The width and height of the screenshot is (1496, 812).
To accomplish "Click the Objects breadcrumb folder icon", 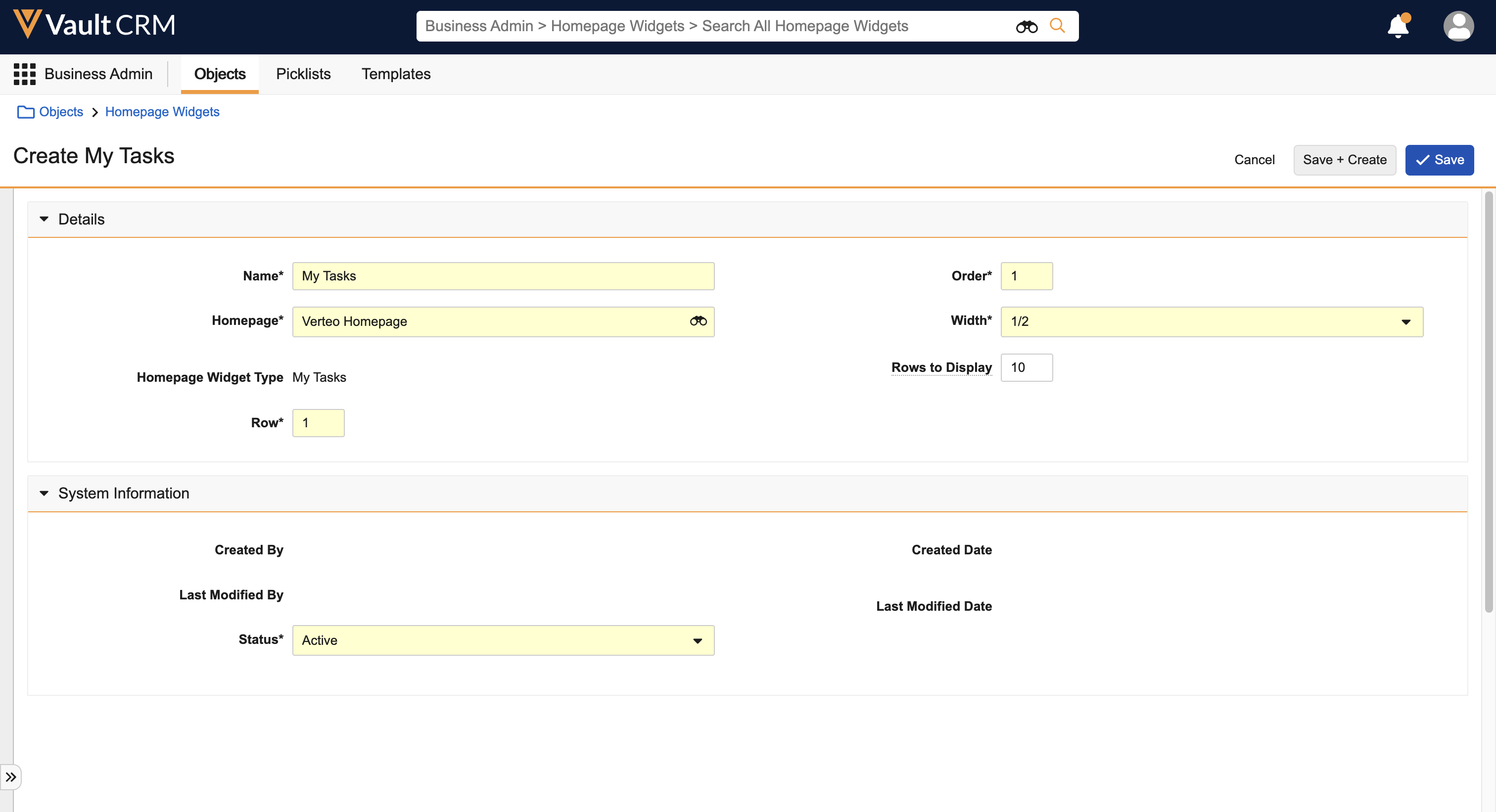I will [26, 112].
